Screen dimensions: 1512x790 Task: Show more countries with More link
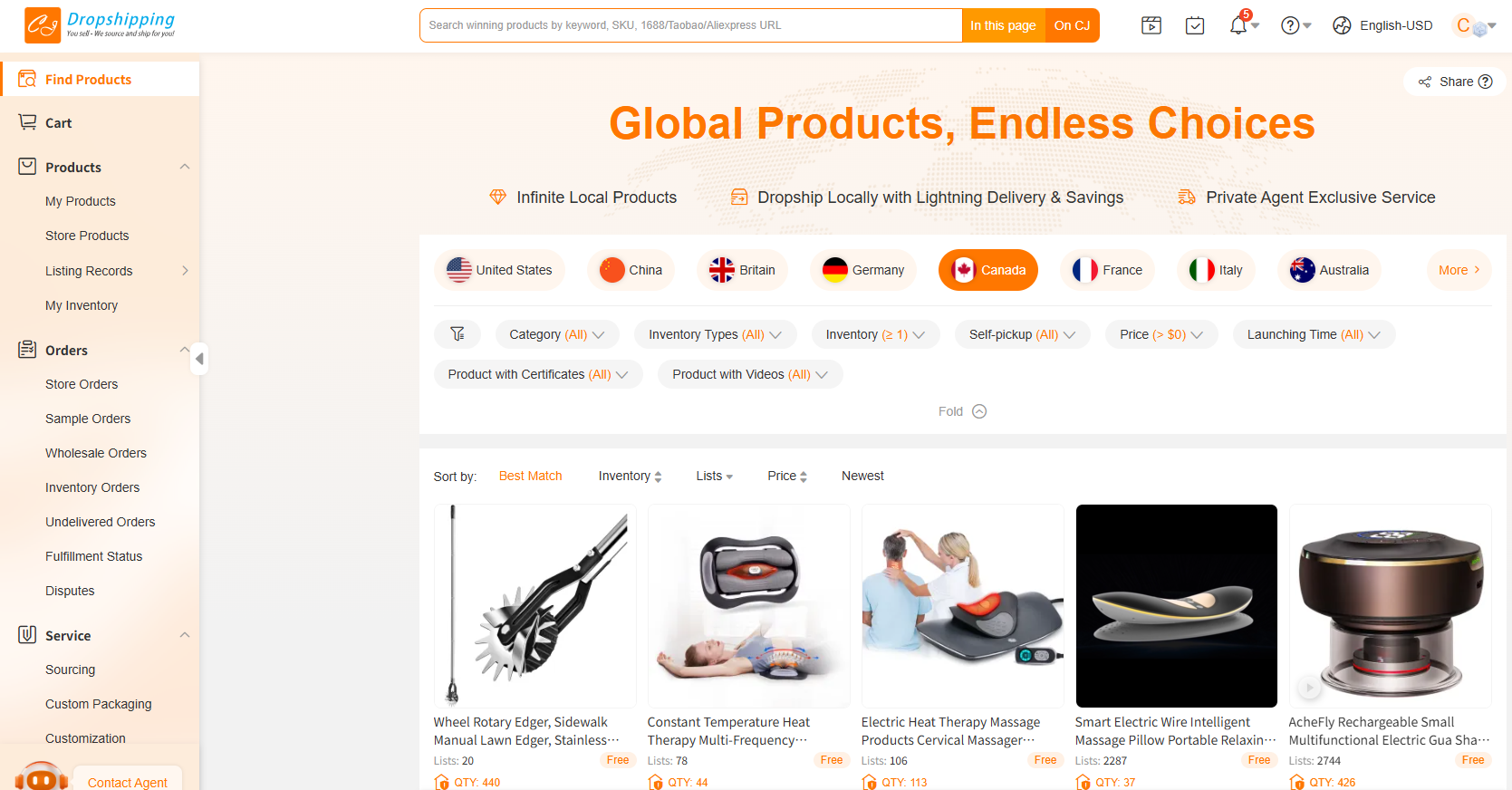pos(1459,270)
